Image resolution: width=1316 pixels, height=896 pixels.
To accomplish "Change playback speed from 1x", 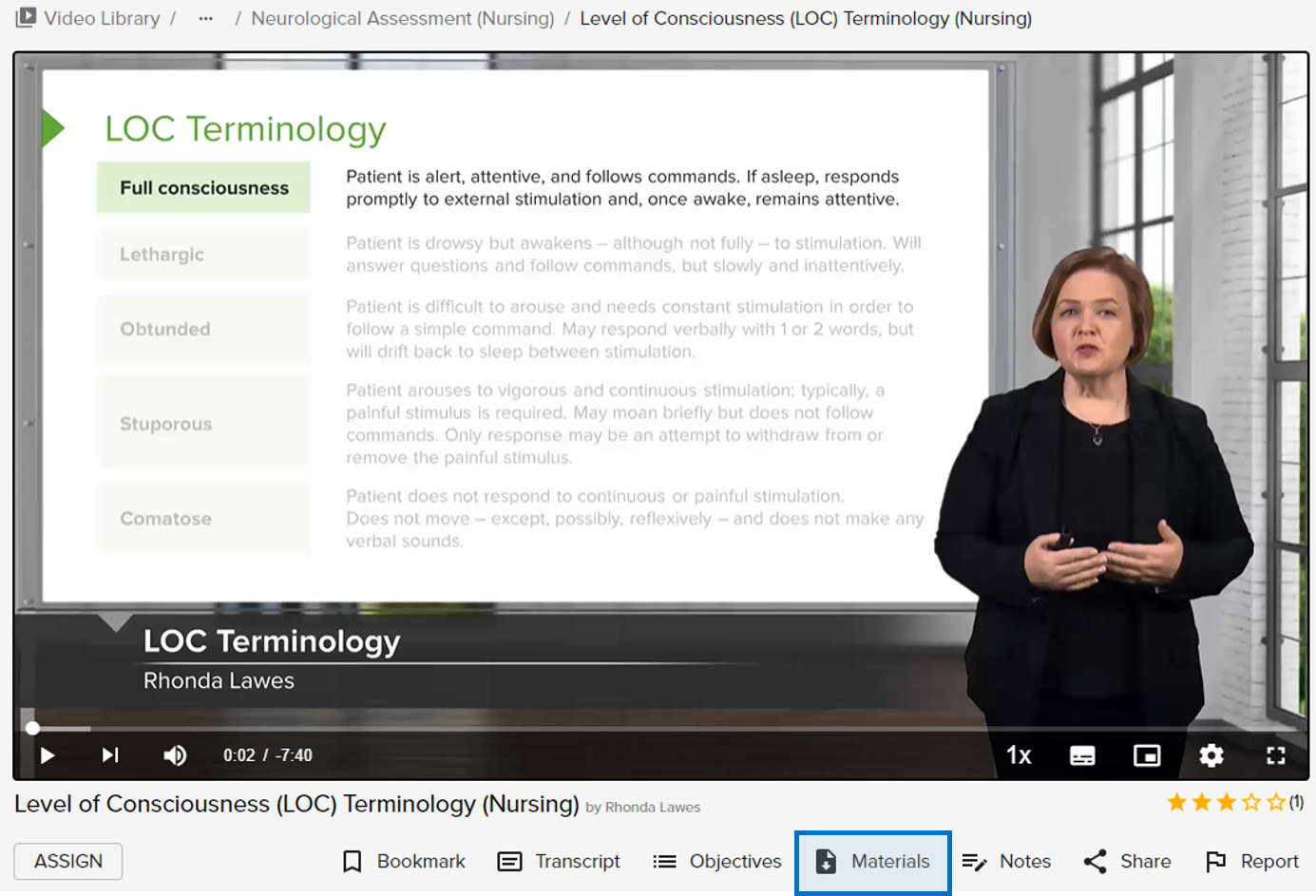I will click(x=1019, y=755).
